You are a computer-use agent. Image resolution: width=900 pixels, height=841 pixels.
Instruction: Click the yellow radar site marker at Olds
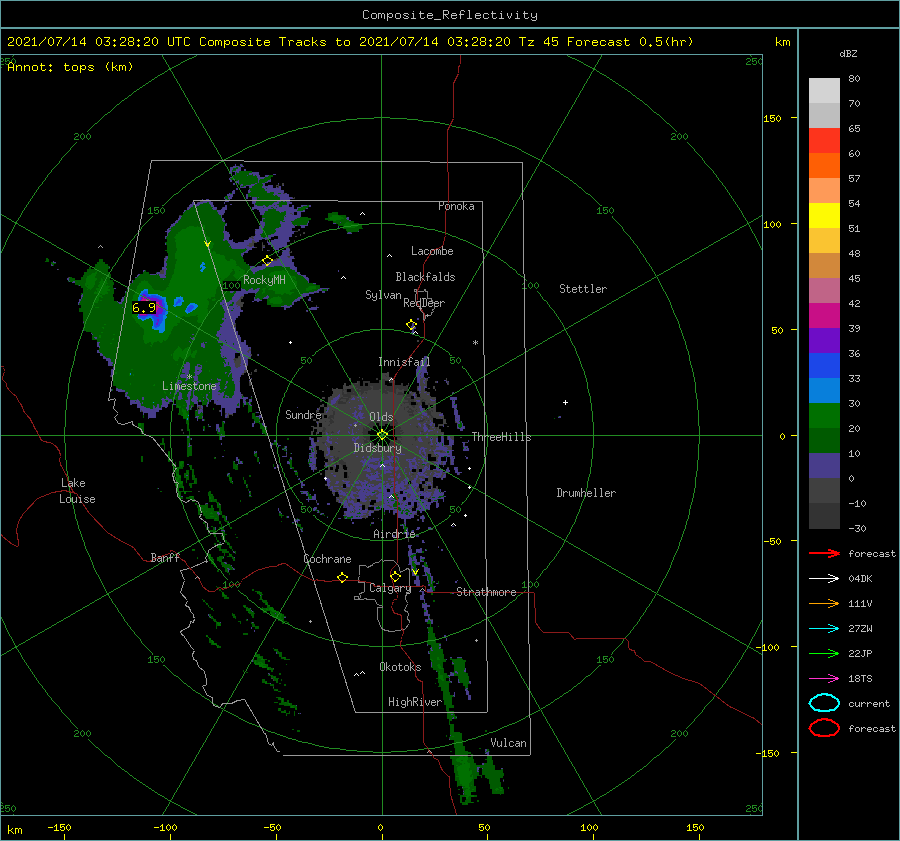(382, 435)
